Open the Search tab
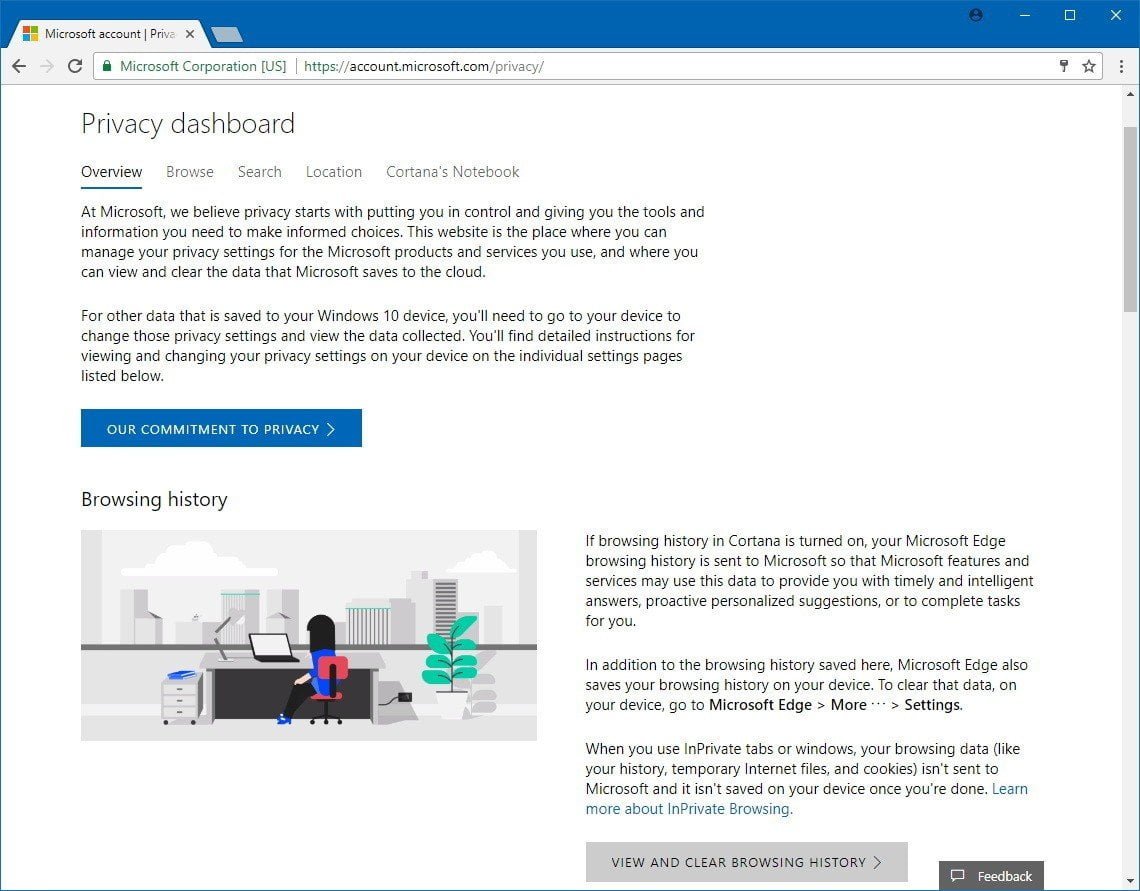Viewport: 1140px width, 891px height. click(260, 172)
